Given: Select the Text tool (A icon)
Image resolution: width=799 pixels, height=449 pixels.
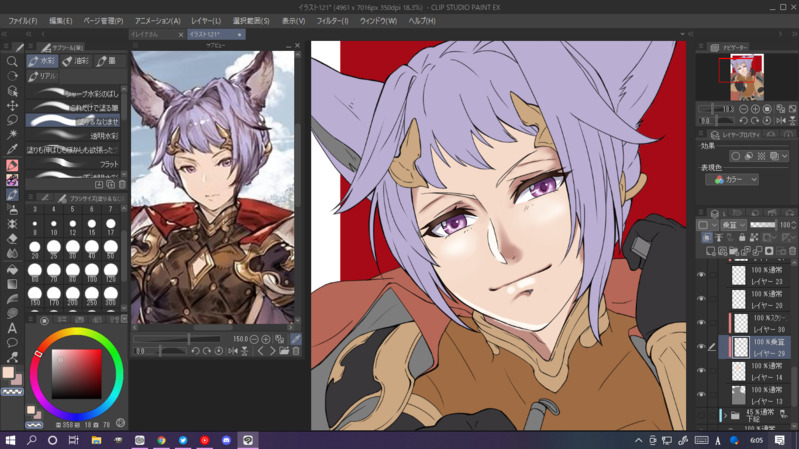Looking at the screenshot, I should click(x=12, y=328).
